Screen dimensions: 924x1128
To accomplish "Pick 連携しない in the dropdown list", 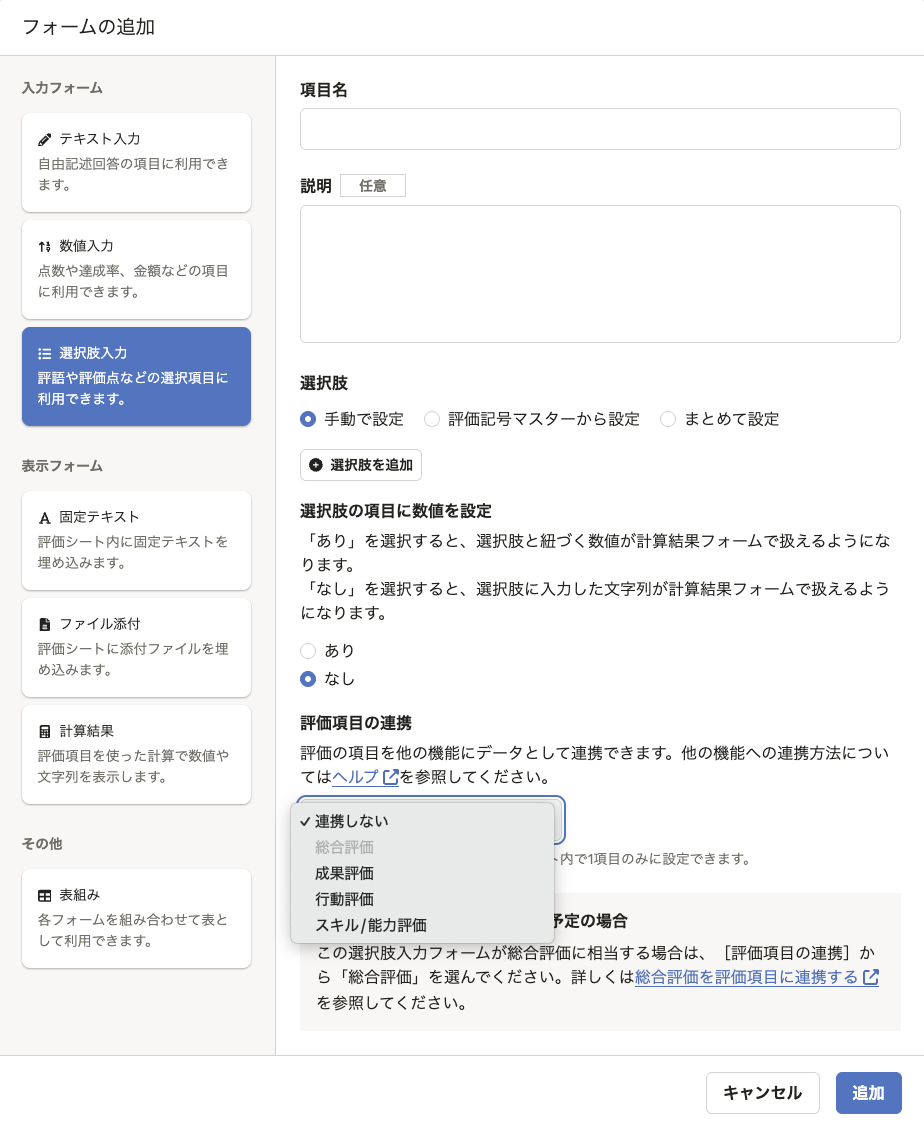I will 351,821.
